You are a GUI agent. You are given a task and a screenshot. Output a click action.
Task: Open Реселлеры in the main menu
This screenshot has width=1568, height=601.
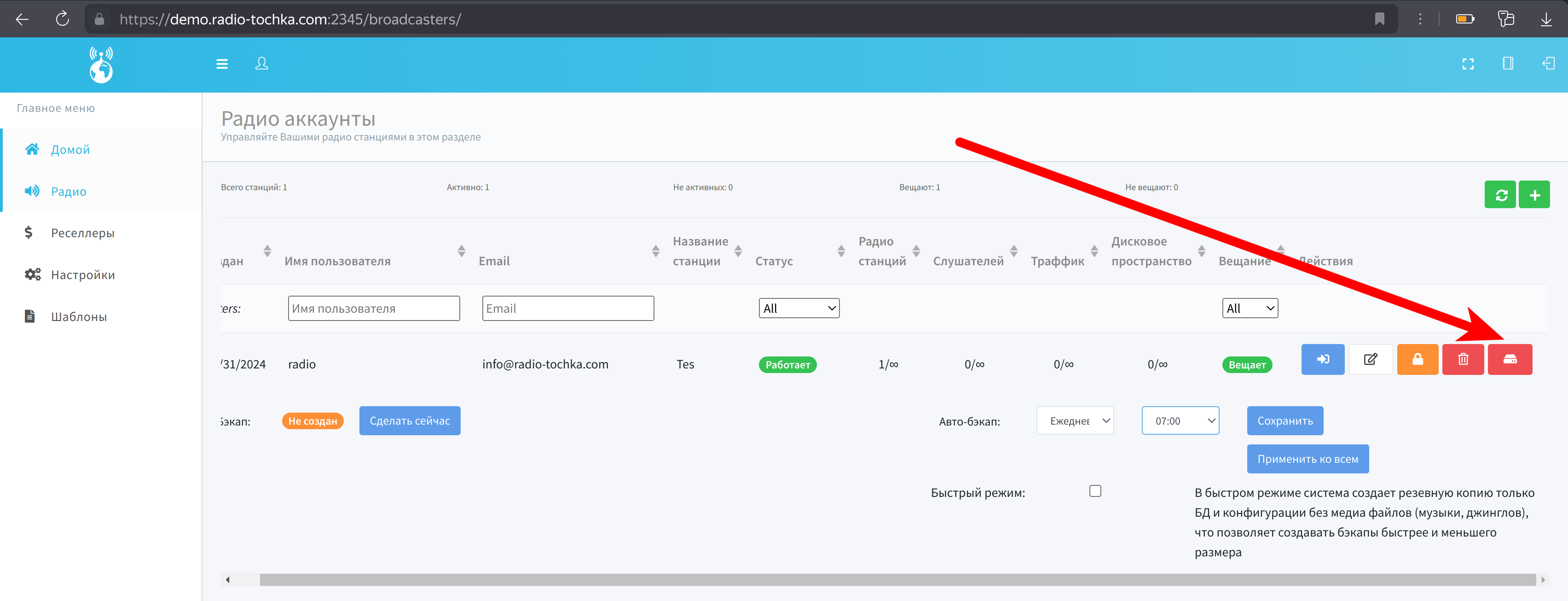pyautogui.click(x=82, y=233)
